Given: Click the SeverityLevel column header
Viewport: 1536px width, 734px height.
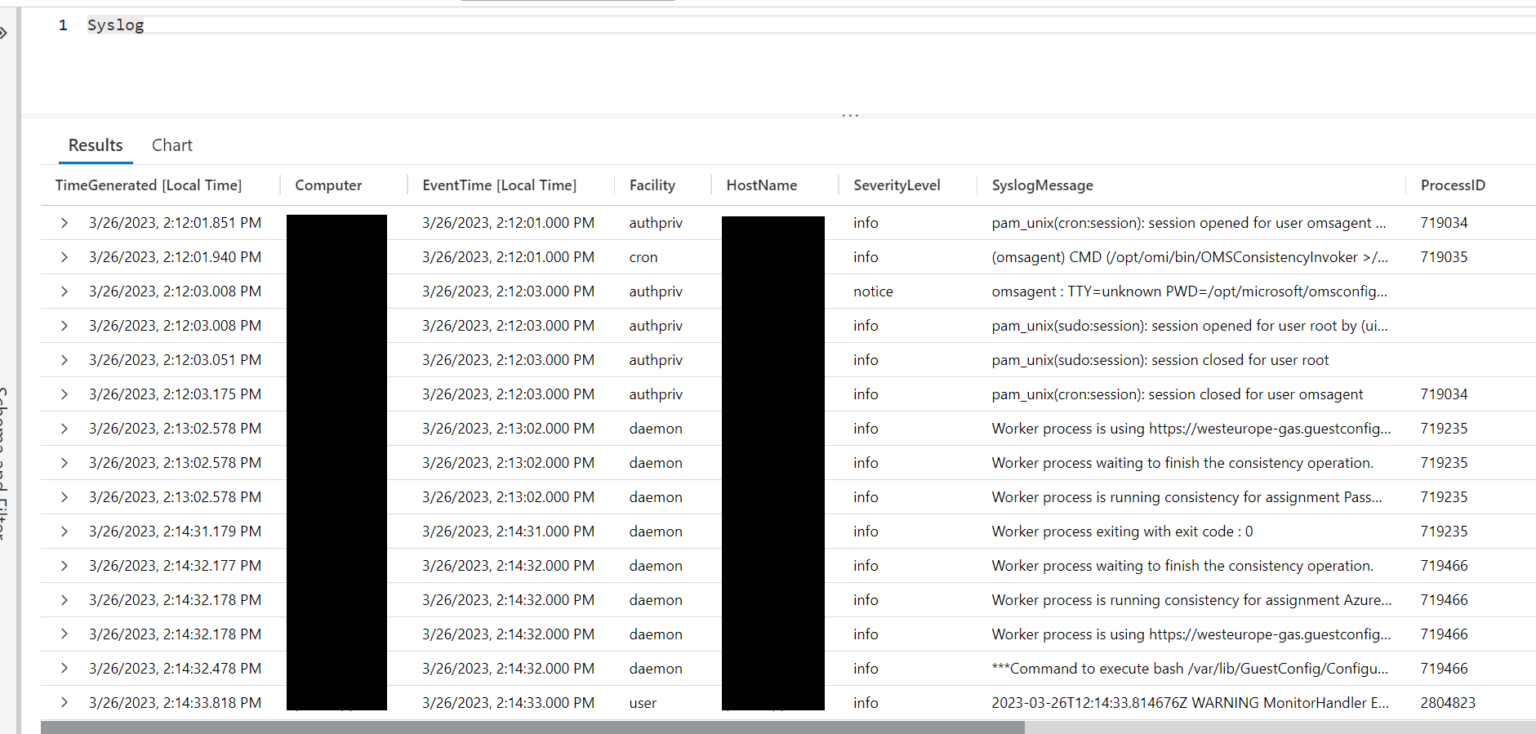Looking at the screenshot, I should pos(896,185).
